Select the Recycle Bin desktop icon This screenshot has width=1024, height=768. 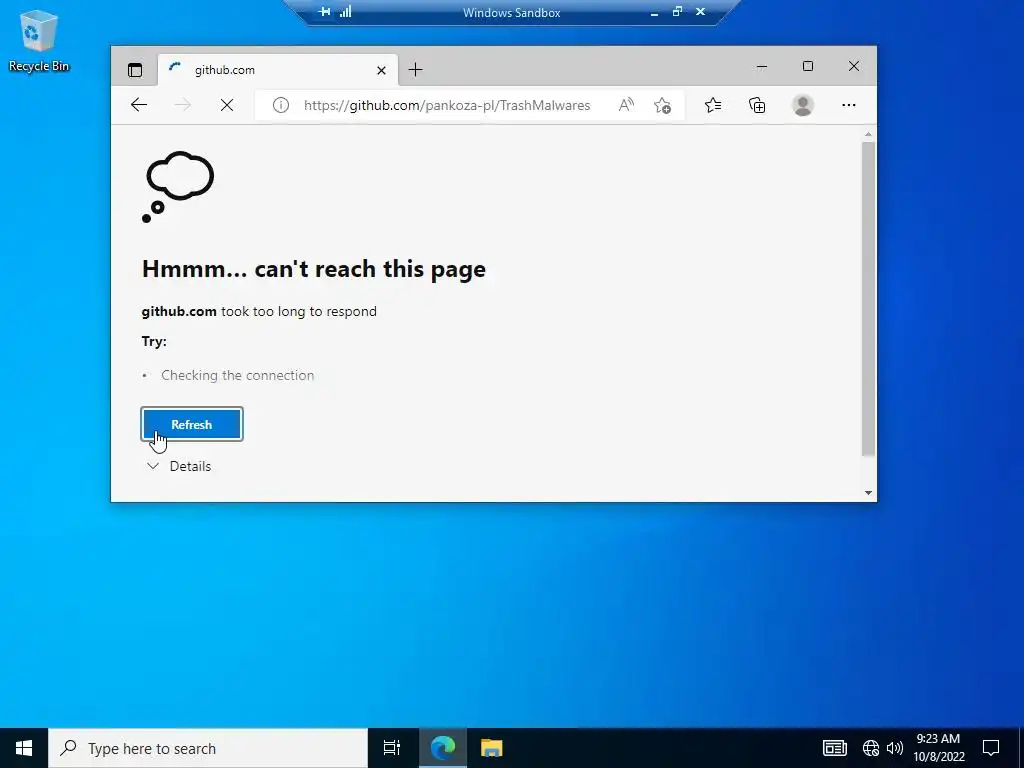tap(39, 40)
